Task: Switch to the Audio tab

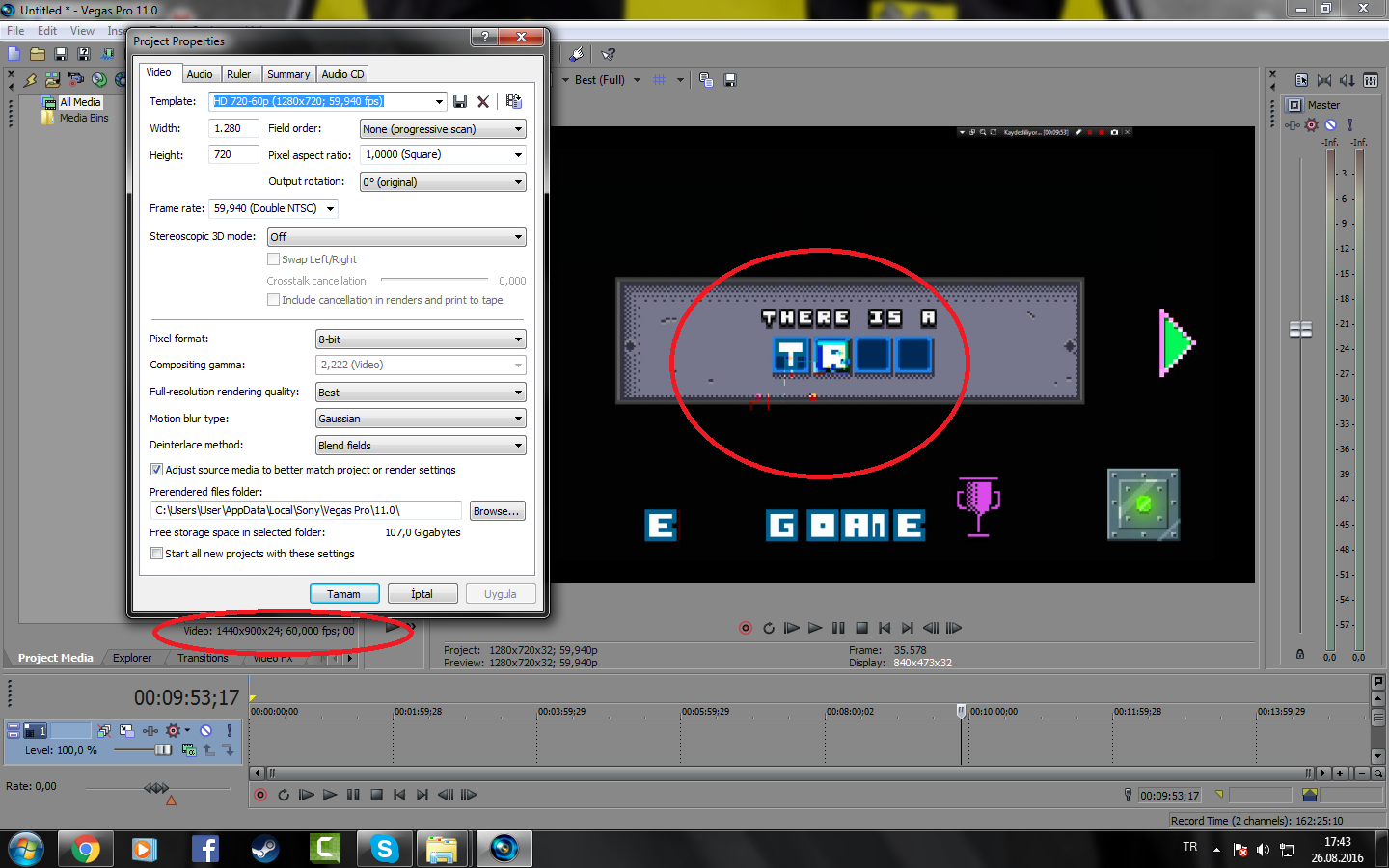Action: pos(200,74)
